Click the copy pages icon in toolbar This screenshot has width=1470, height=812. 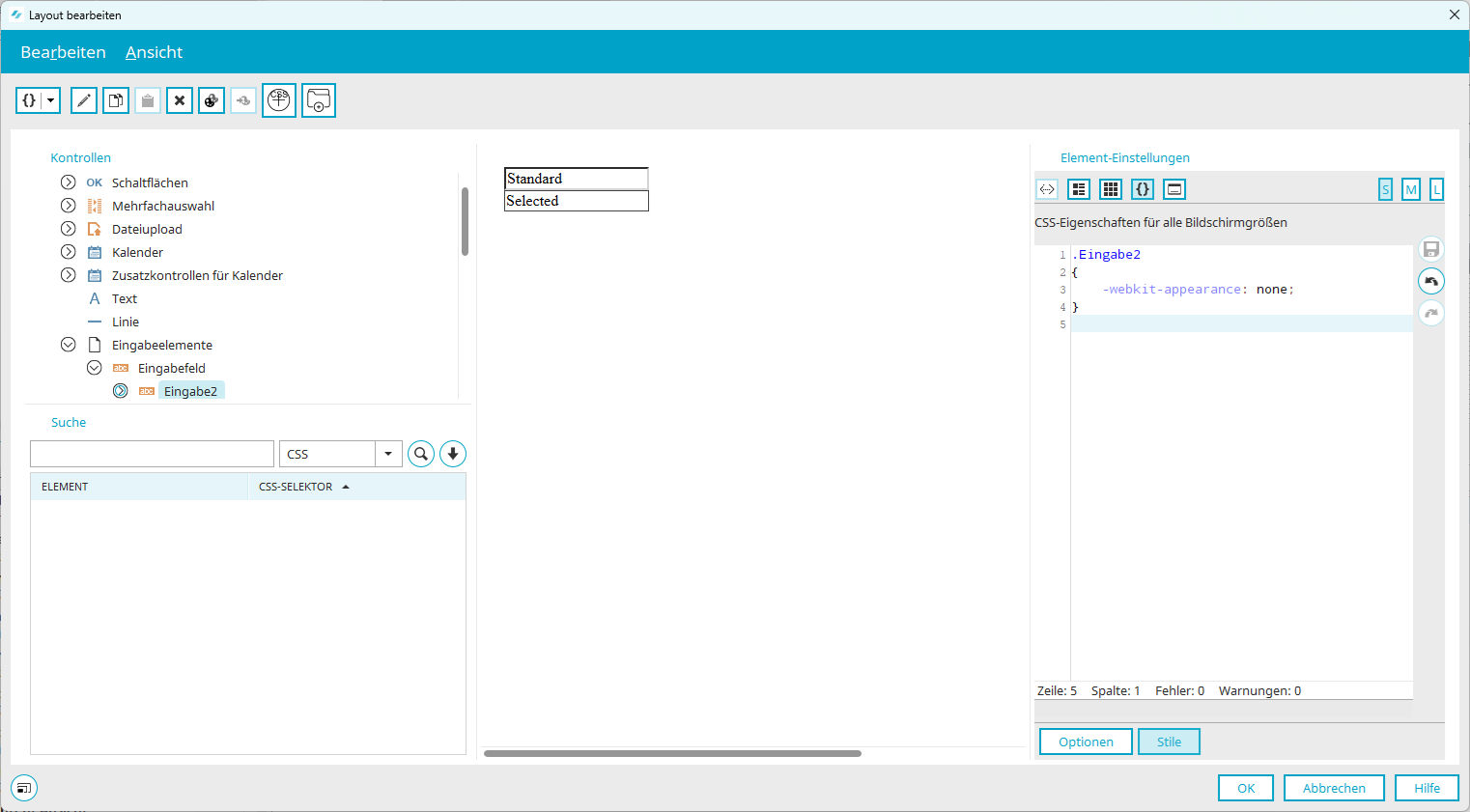tap(116, 100)
